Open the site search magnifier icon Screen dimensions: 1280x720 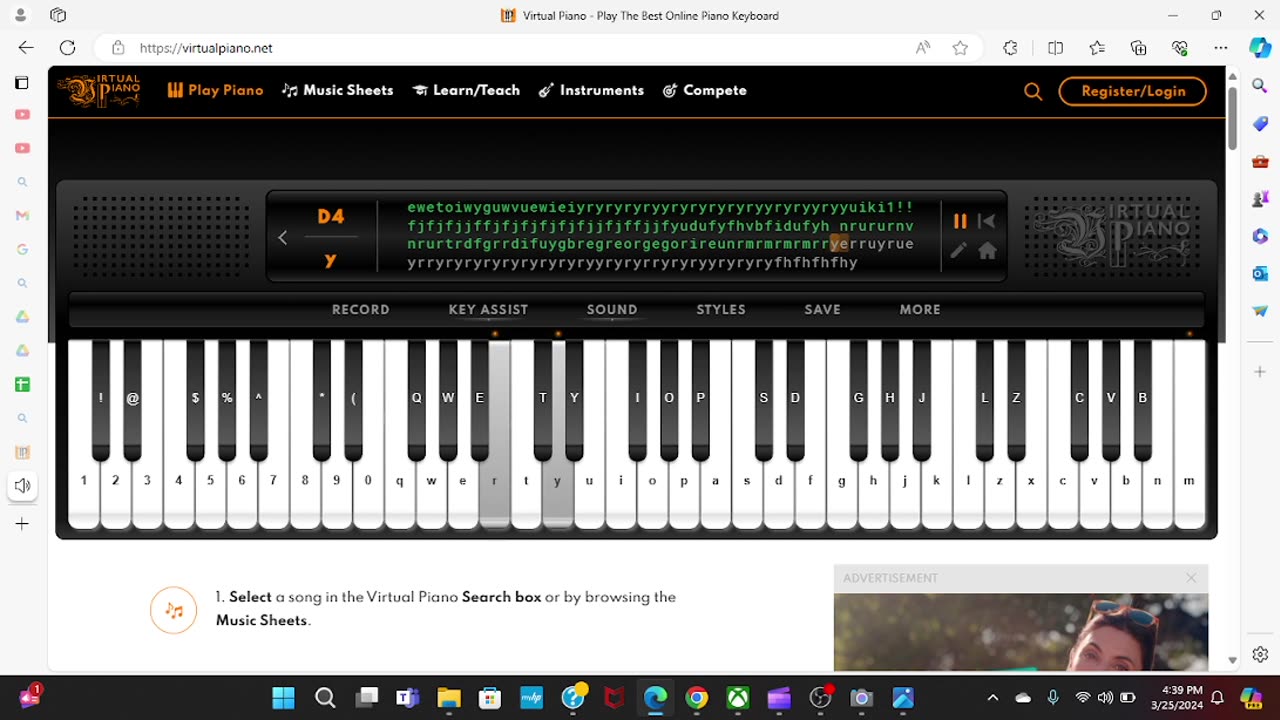tap(1033, 91)
